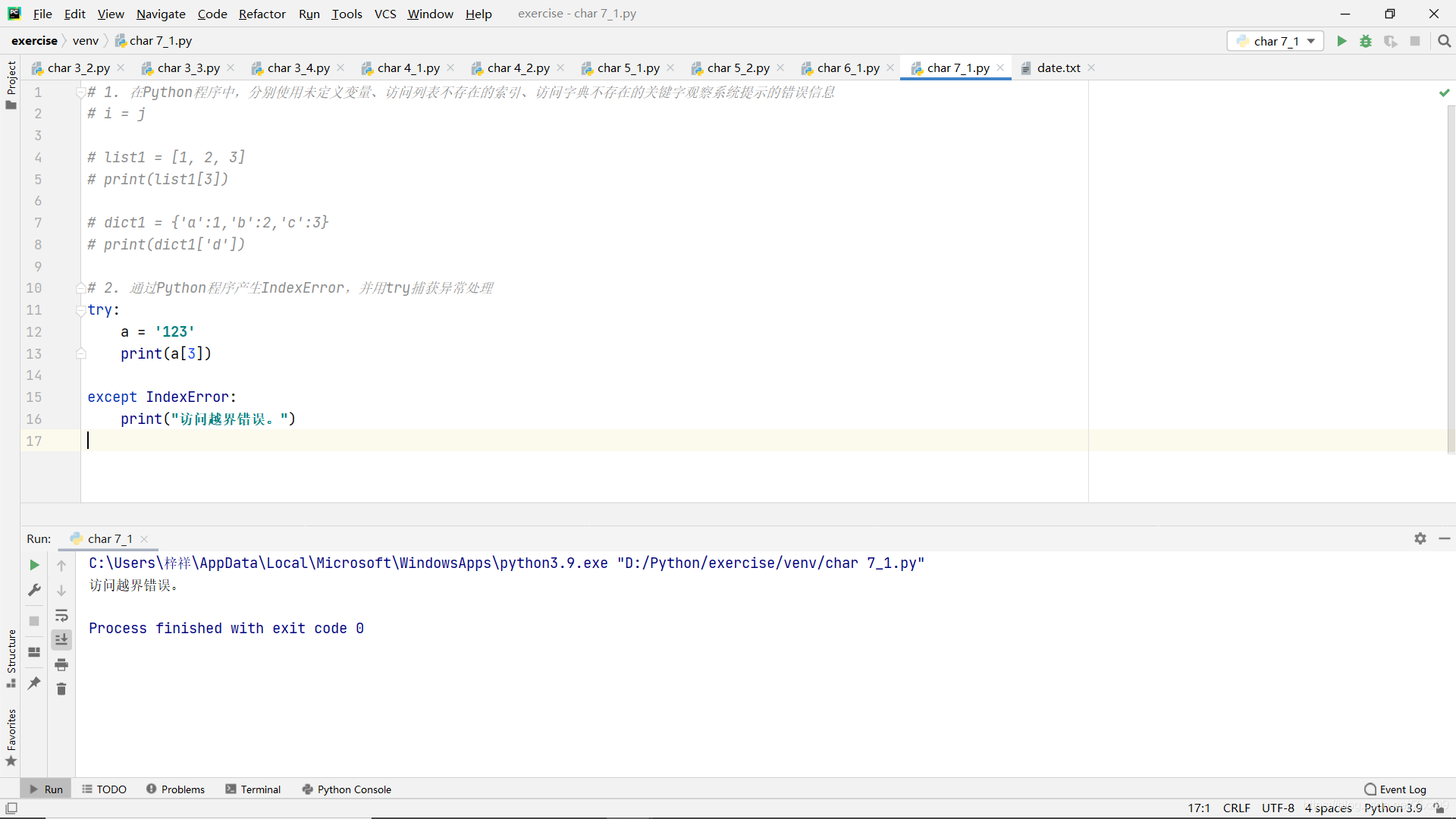Image resolution: width=1456 pixels, height=819 pixels.
Task: Close char 7_1 run tab
Action: (x=144, y=539)
